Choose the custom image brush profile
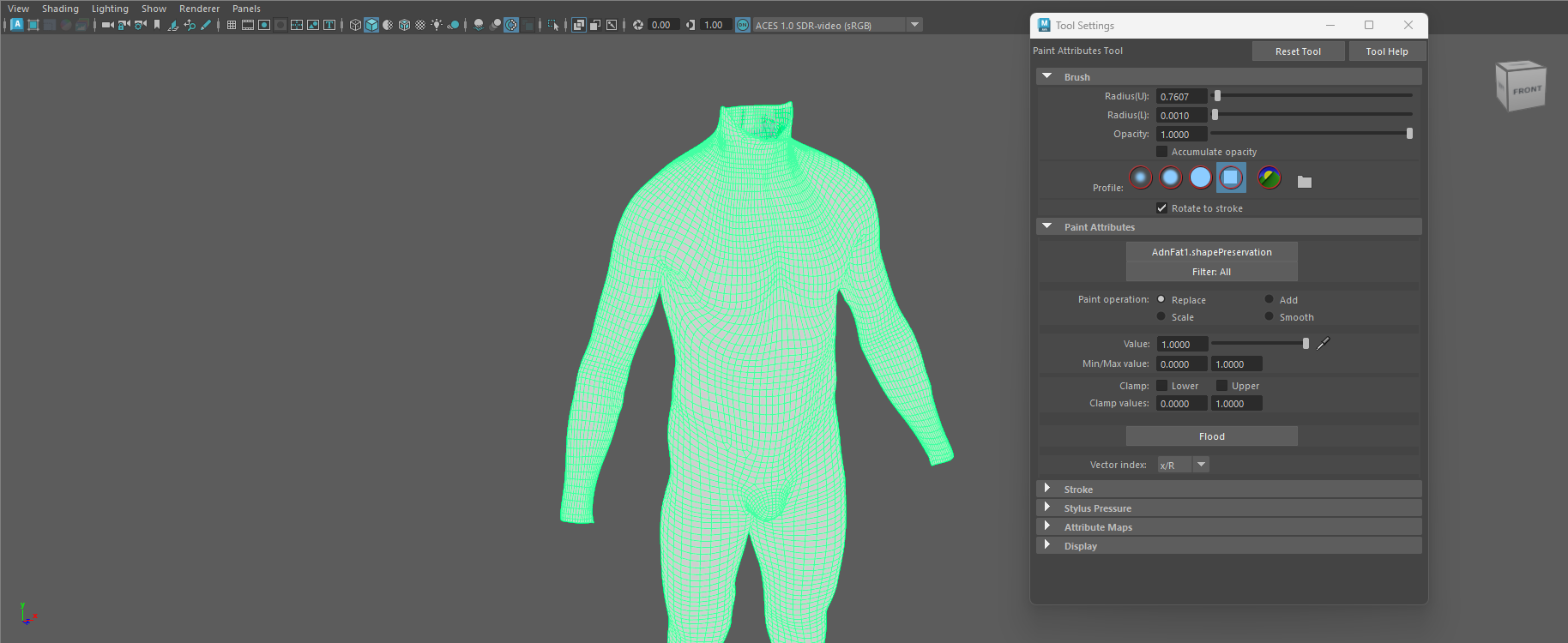Screen dimensions: 1568x643 (x=1269, y=177)
